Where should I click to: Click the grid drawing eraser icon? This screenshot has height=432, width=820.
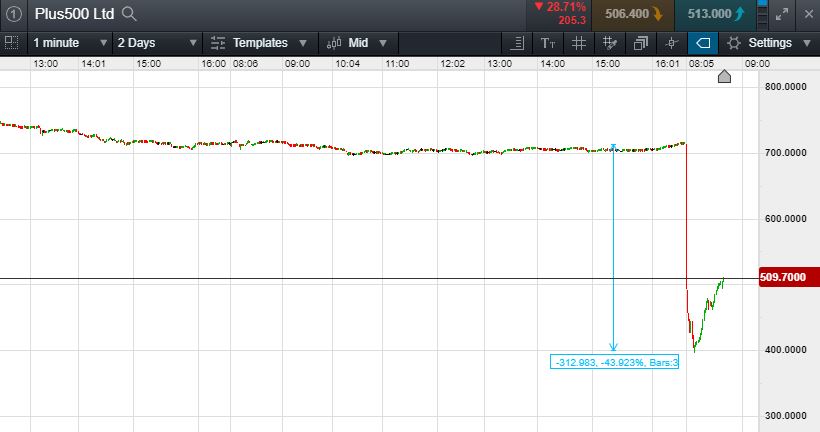pyautogui.click(x=609, y=43)
